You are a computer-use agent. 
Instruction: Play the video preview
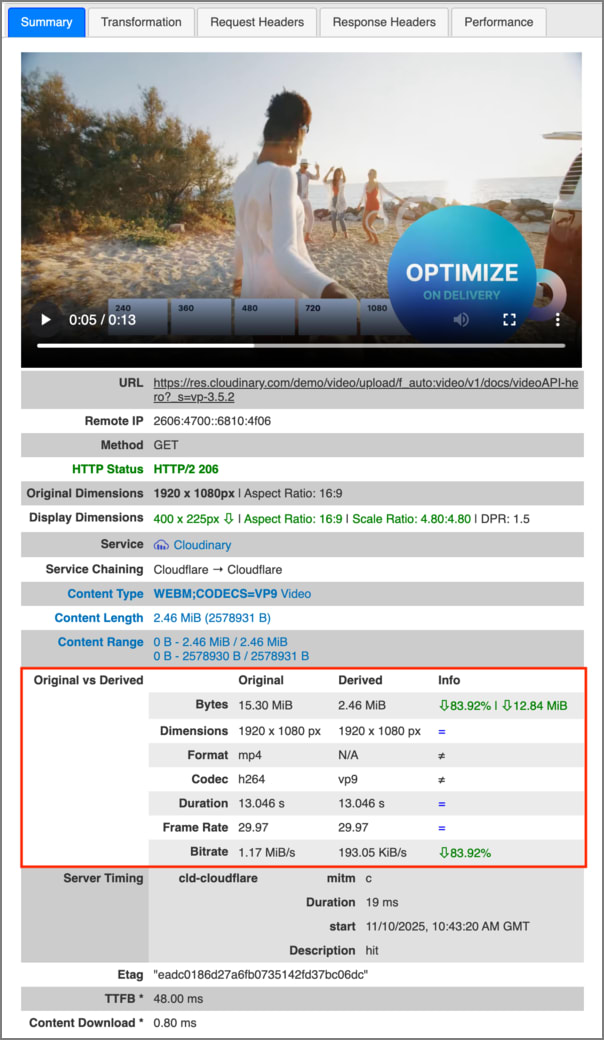45,320
